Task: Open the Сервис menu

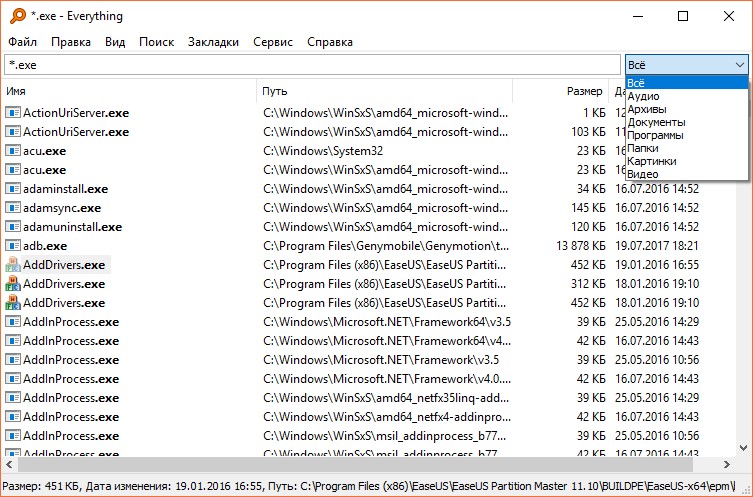Action: 273,42
